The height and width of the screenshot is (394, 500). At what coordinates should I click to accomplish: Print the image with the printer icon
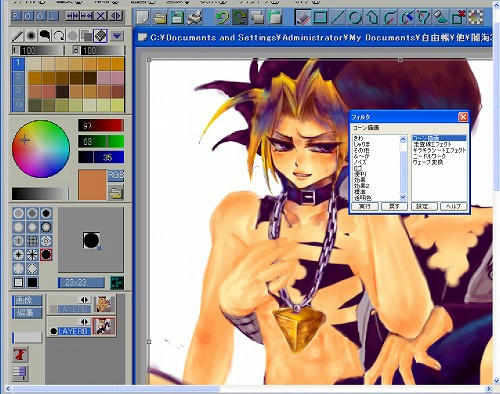(x=194, y=17)
